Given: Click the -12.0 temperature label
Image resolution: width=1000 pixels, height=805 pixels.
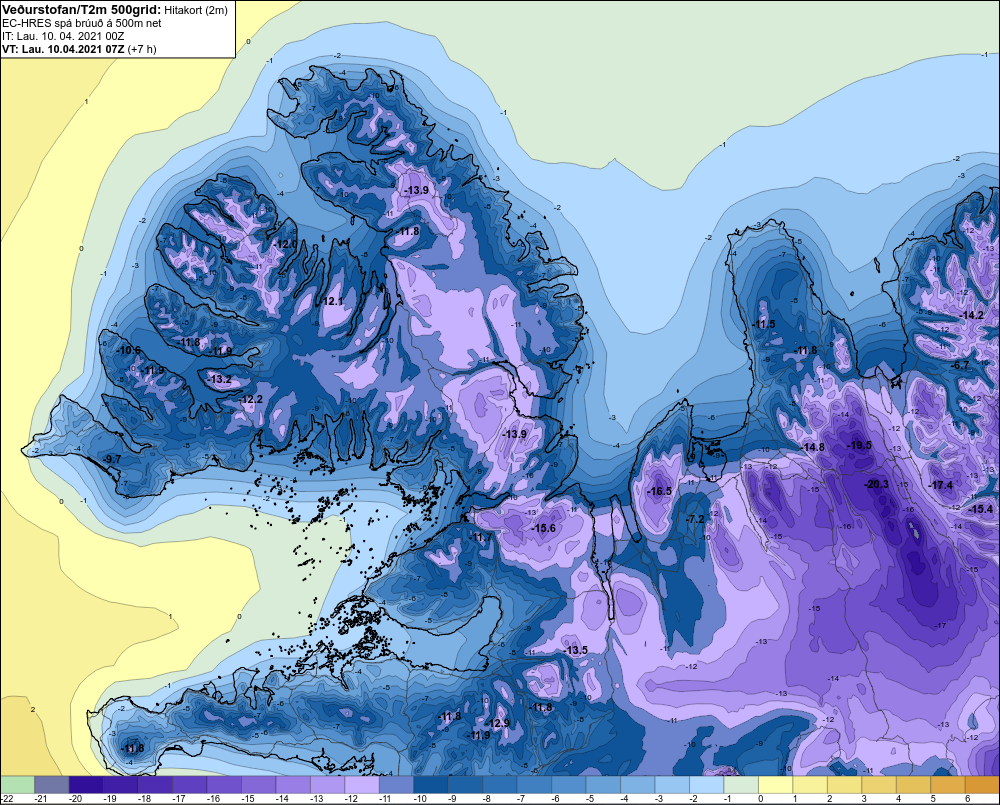Looking at the screenshot, I should point(285,244).
